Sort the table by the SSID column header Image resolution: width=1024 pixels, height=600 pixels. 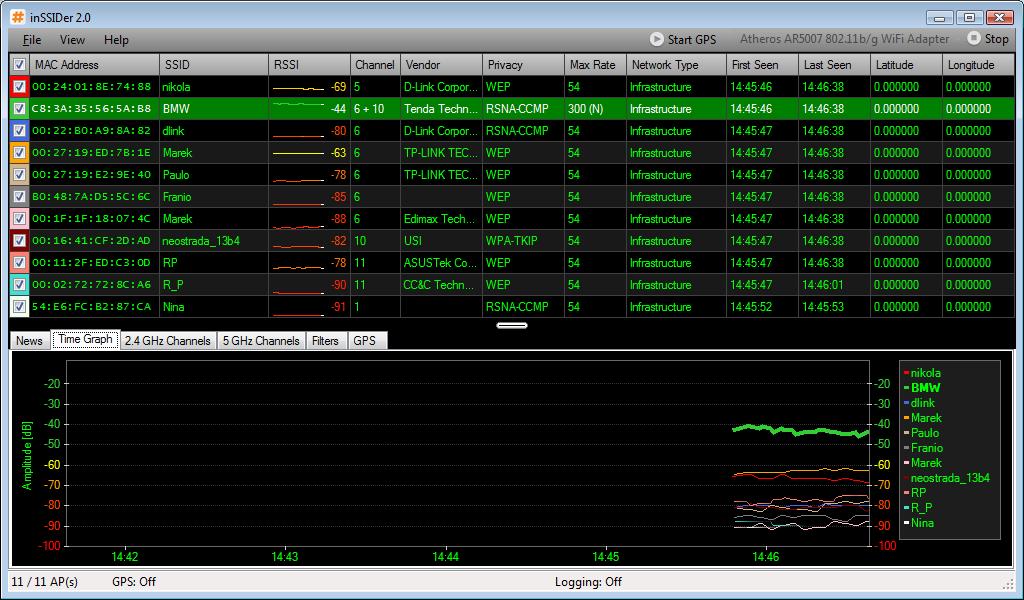(x=214, y=65)
